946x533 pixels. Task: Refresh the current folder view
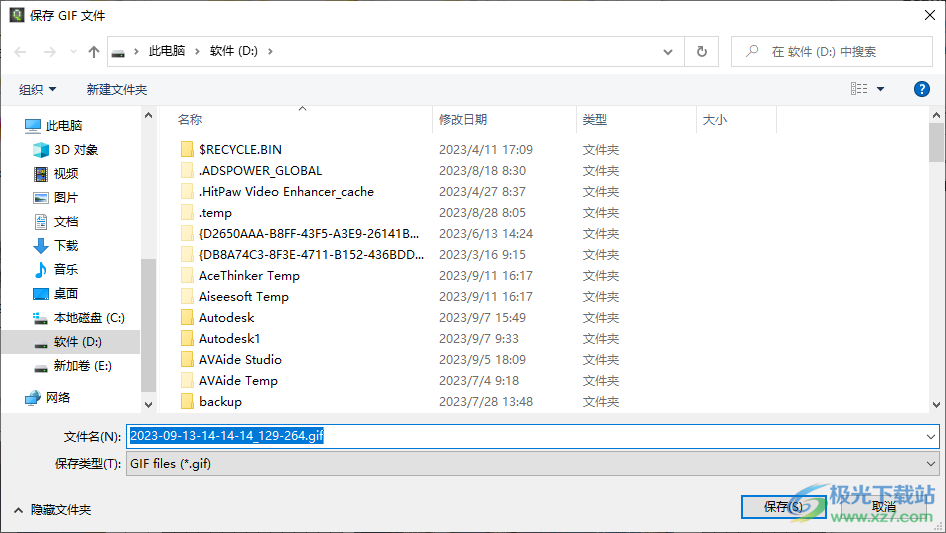(x=702, y=52)
